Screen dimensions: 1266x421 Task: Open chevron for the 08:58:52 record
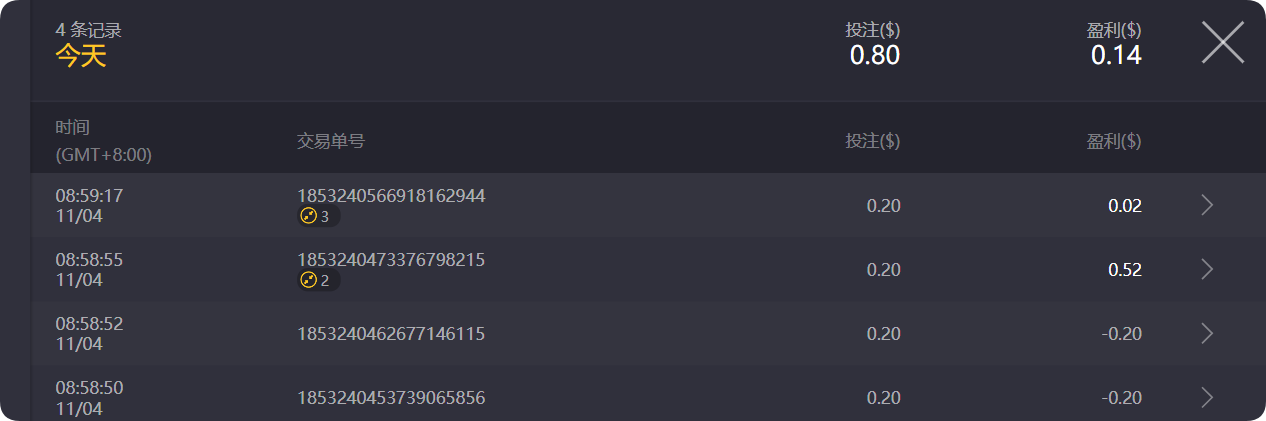1207,333
